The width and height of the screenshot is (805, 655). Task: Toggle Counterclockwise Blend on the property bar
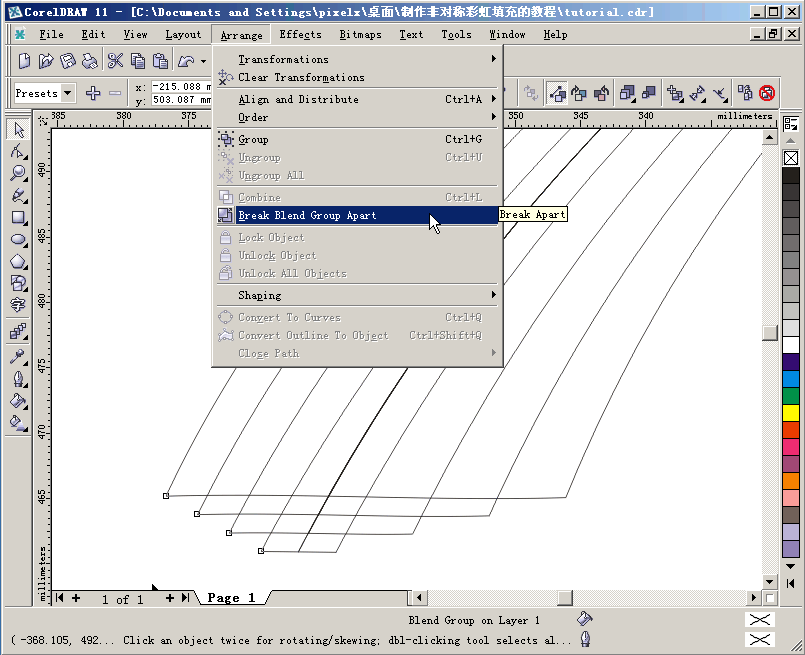601,93
